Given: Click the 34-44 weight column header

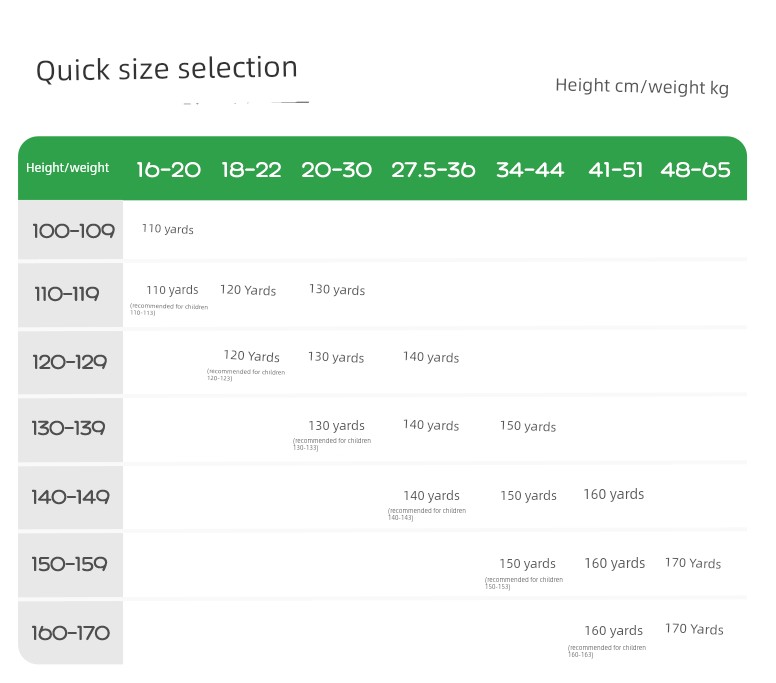Looking at the screenshot, I should tap(530, 170).
